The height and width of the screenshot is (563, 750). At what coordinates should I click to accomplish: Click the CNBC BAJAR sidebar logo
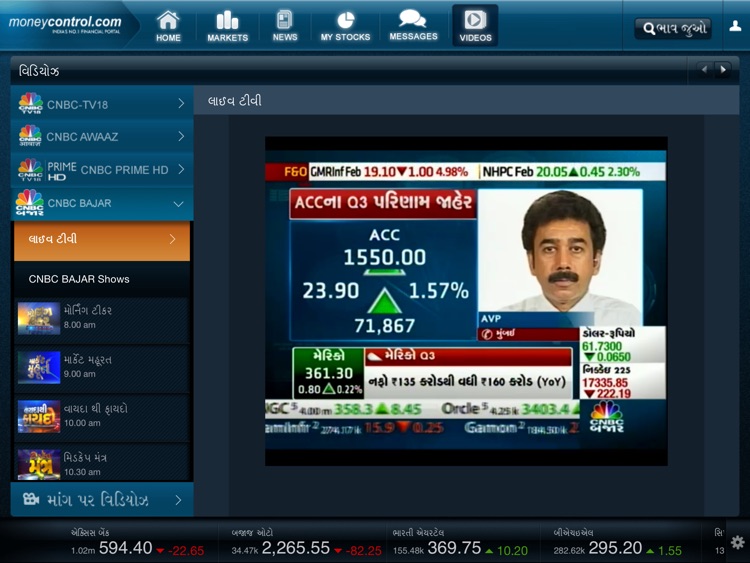(x=30, y=203)
